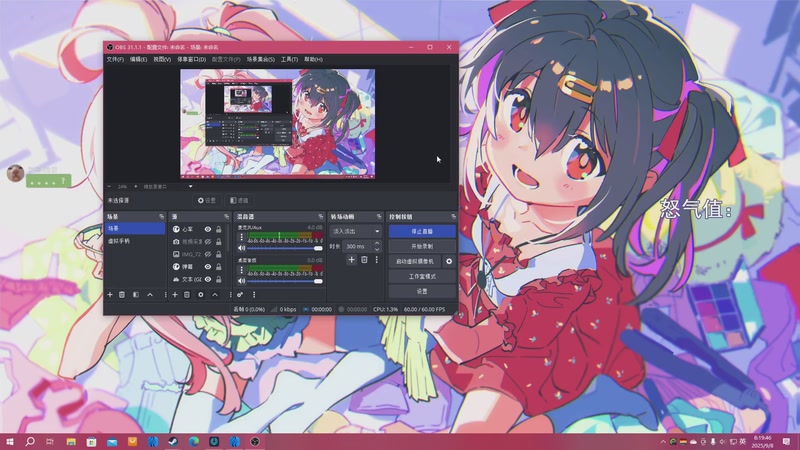Zoom in the preview with the plus icon

click(x=135, y=187)
